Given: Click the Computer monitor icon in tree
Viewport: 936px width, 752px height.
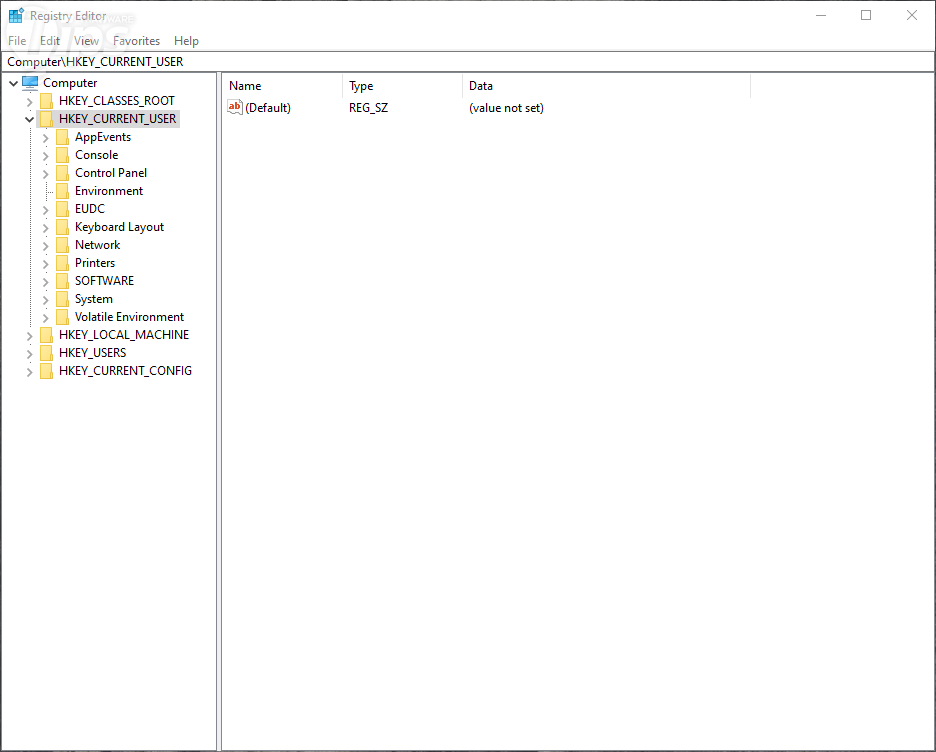Looking at the screenshot, I should pos(30,83).
